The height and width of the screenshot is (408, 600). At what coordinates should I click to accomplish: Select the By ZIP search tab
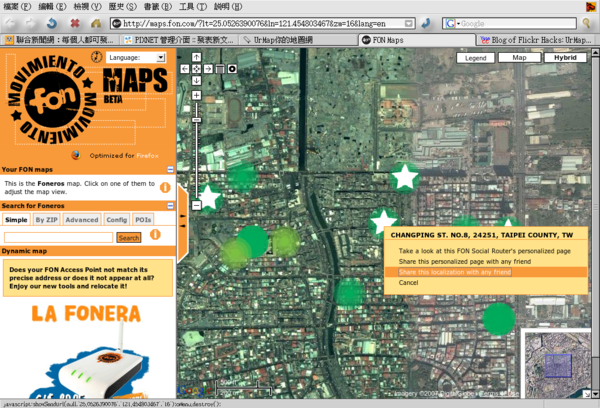[x=46, y=220]
